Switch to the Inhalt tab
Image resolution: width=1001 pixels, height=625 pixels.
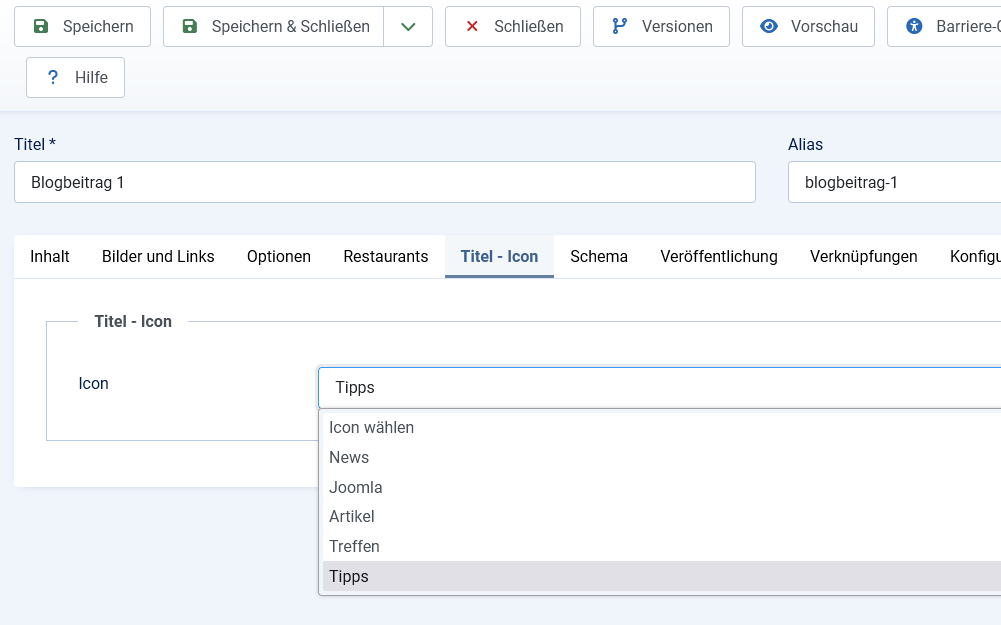point(50,256)
